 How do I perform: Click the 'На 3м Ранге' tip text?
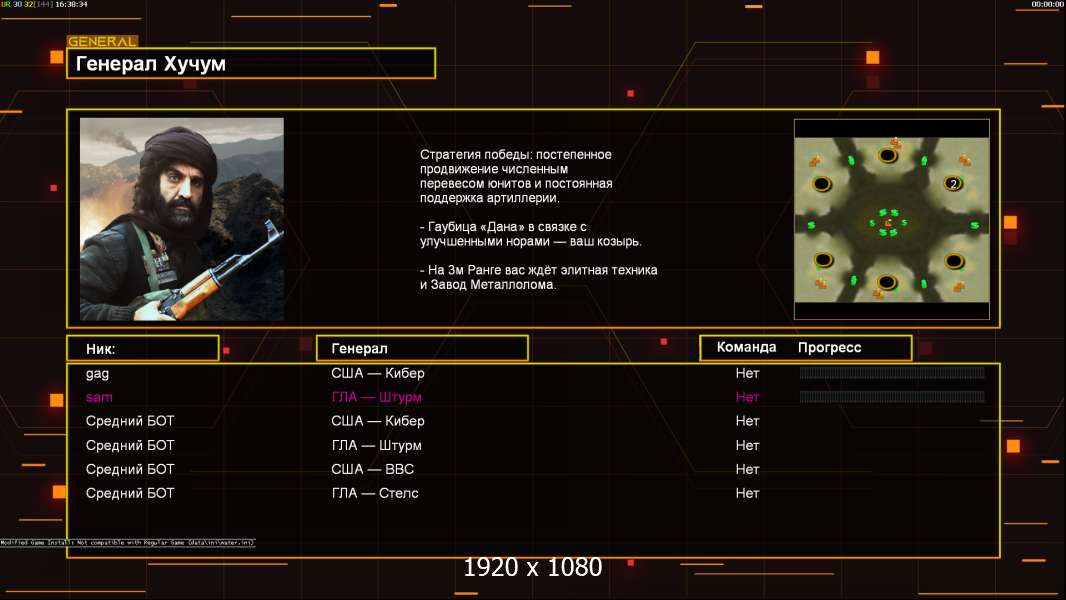click(538, 277)
